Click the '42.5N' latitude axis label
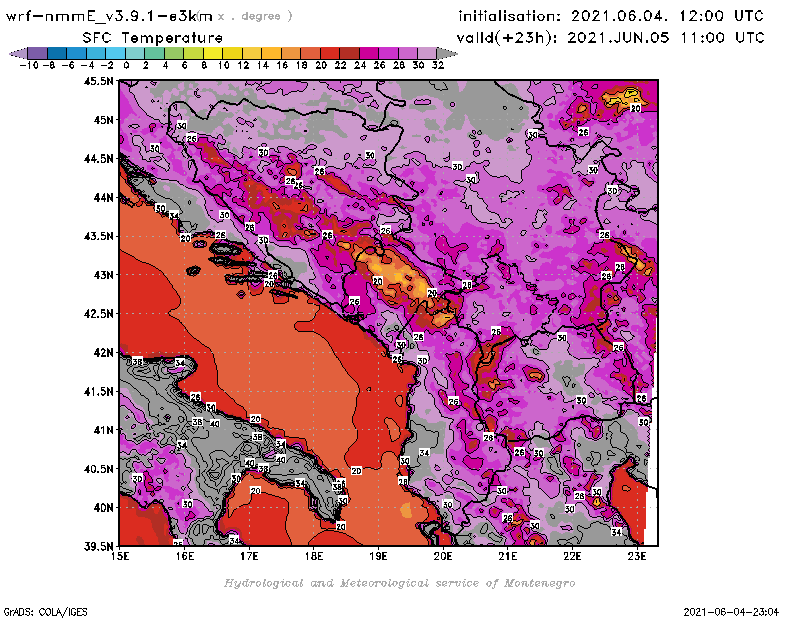 click(x=99, y=314)
